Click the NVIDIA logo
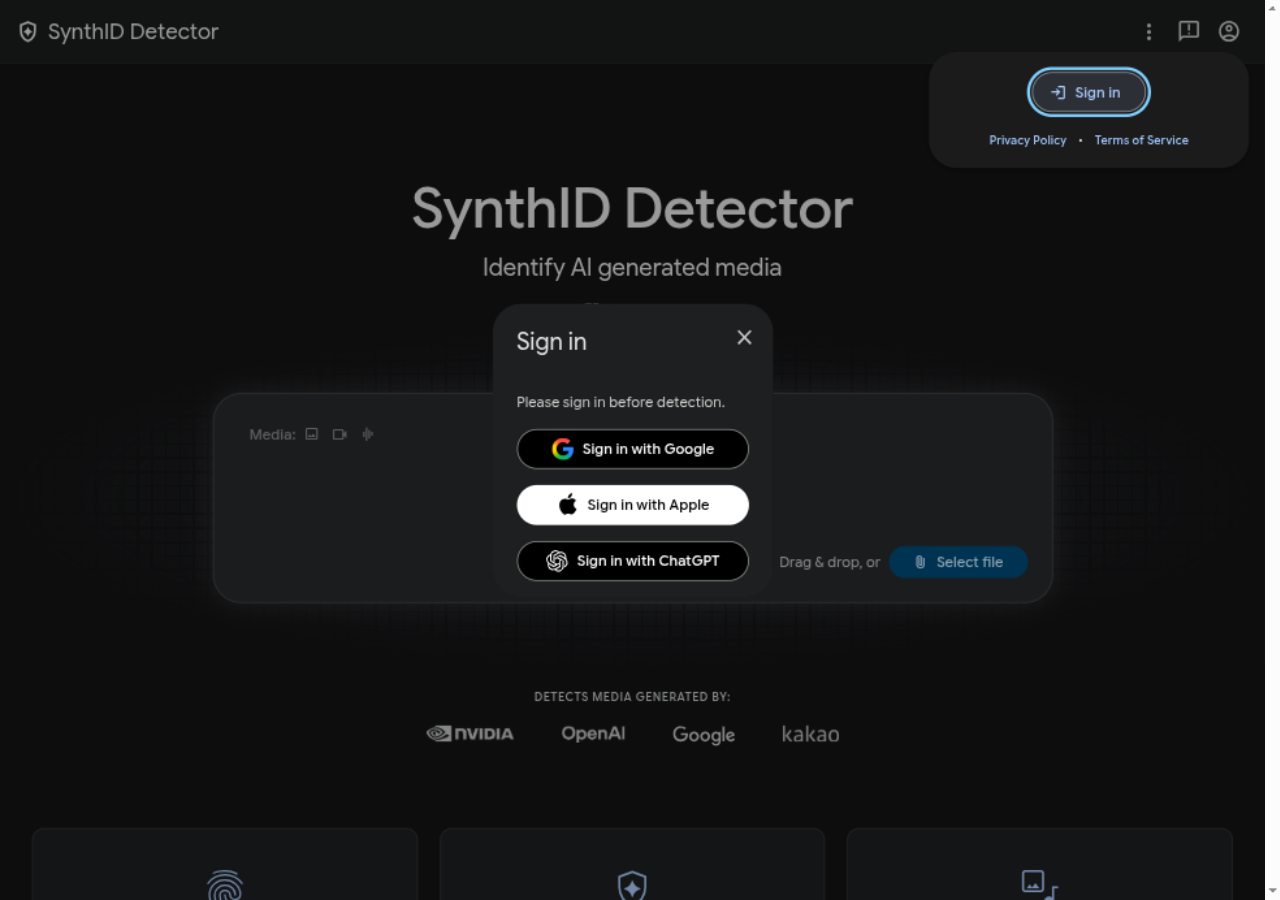The height and width of the screenshot is (900, 1280). click(470, 734)
